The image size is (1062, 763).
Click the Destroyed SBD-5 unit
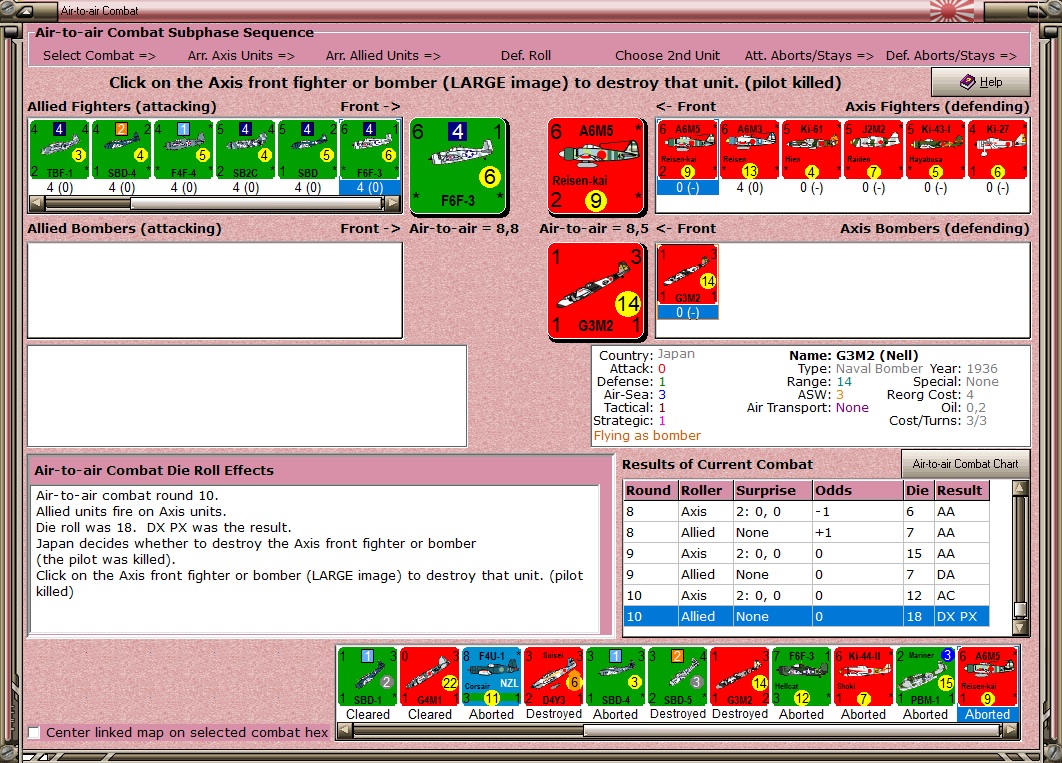[677, 677]
